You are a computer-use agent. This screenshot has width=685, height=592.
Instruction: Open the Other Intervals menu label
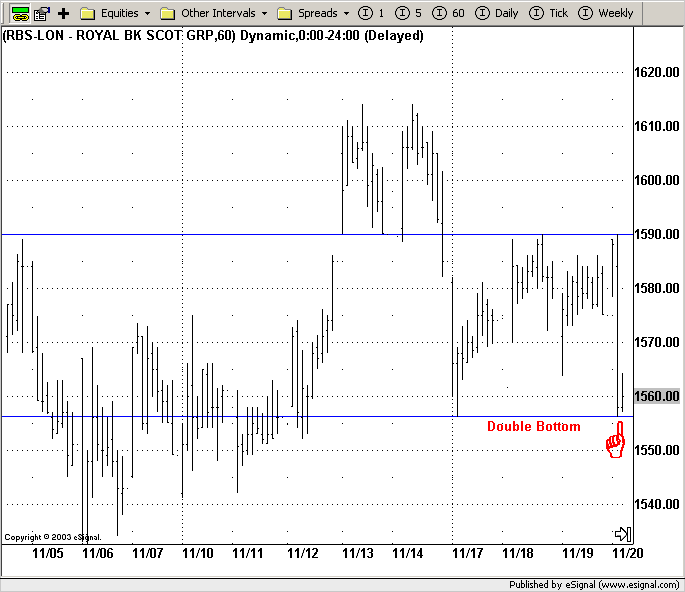tap(218, 14)
